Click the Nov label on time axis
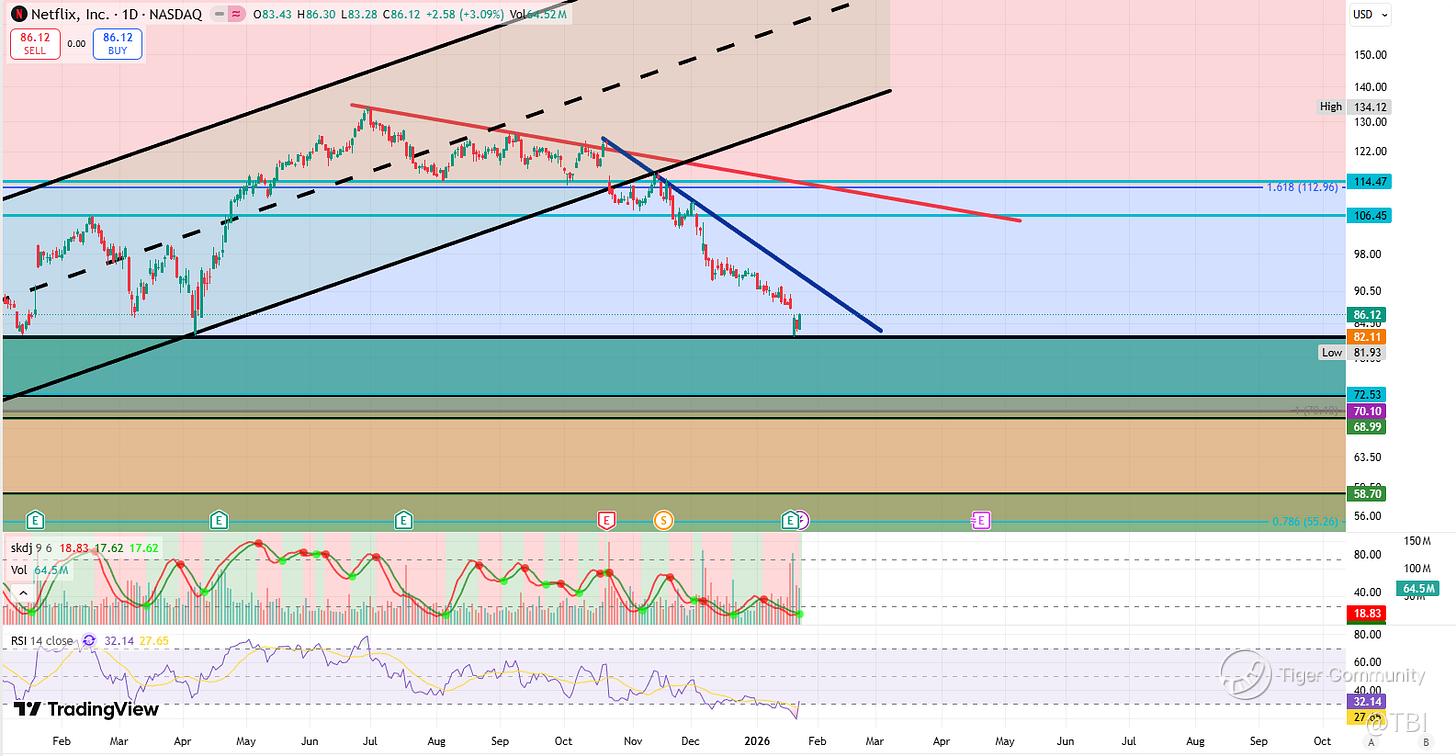This screenshot has height=756, width=1456. tap(633, 743)
